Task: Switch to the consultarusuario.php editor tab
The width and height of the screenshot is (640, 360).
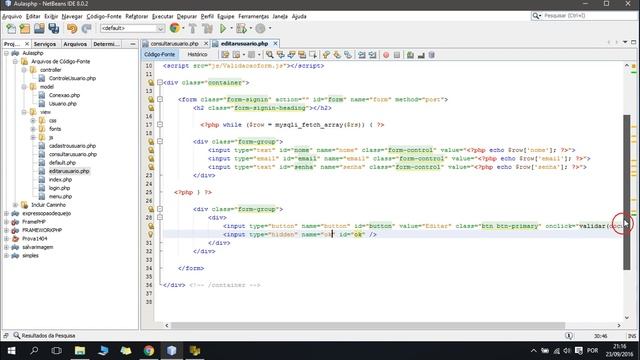Action: pos(174,44)
